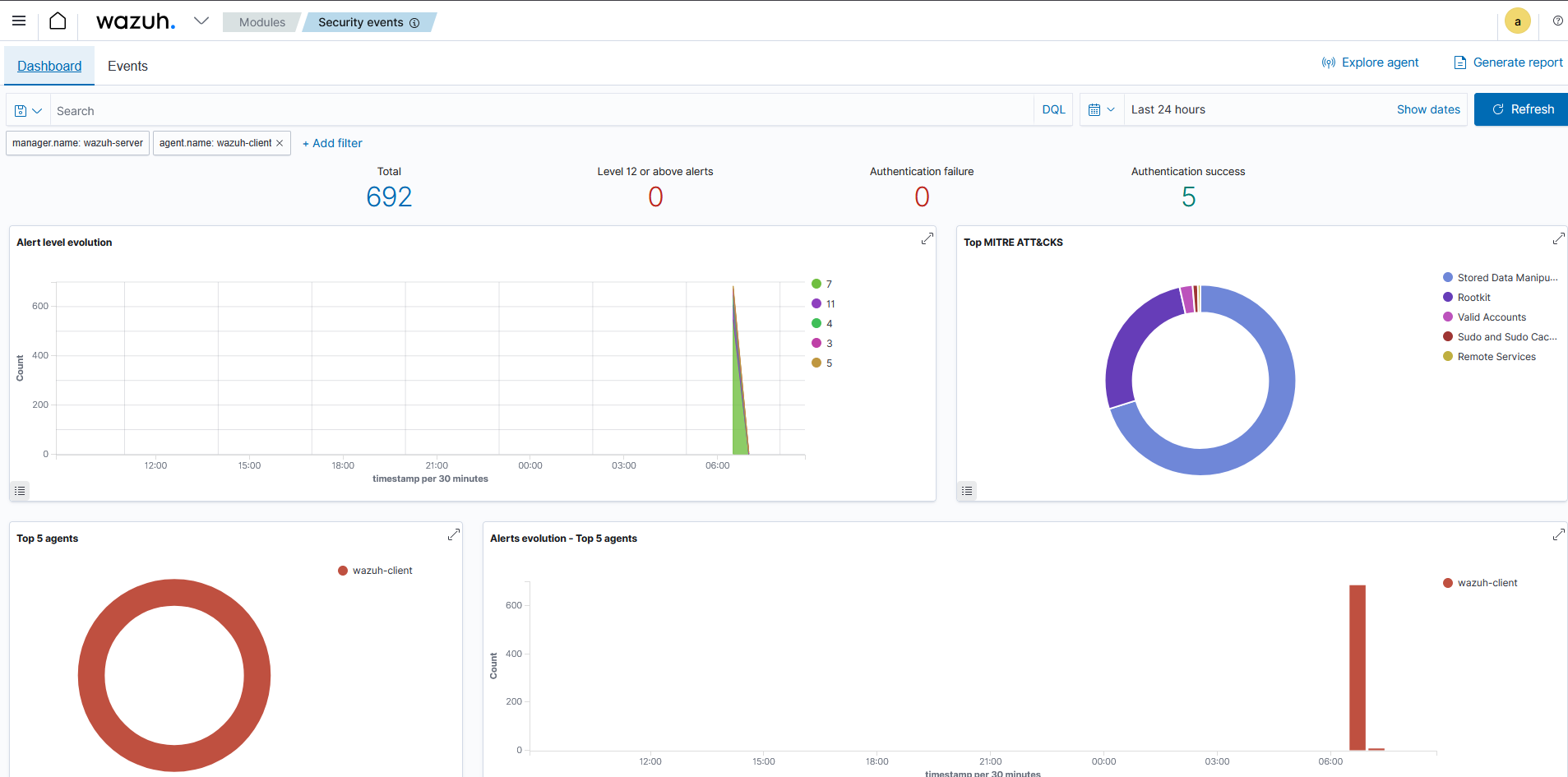Switch to the Dashboard tab

(x=49, y=66)
